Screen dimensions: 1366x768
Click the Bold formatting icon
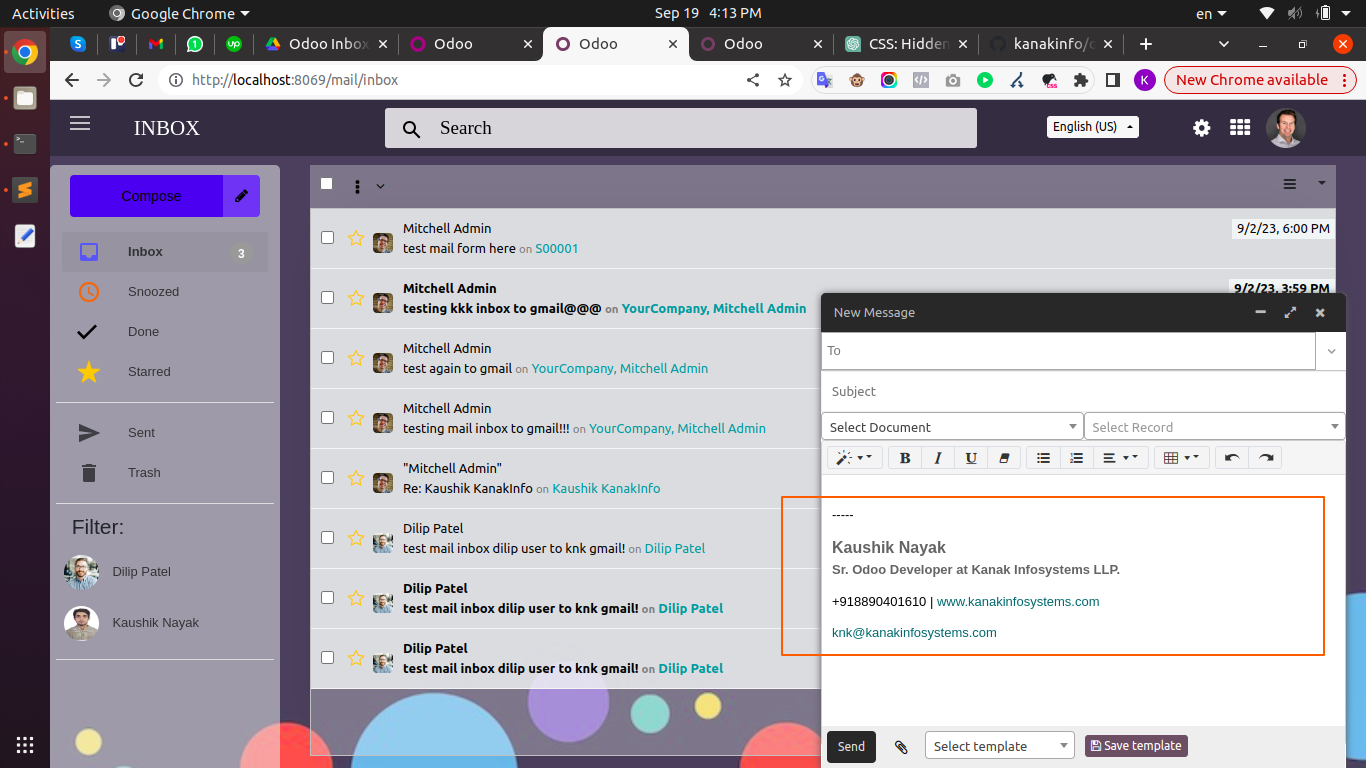(905, 458)
